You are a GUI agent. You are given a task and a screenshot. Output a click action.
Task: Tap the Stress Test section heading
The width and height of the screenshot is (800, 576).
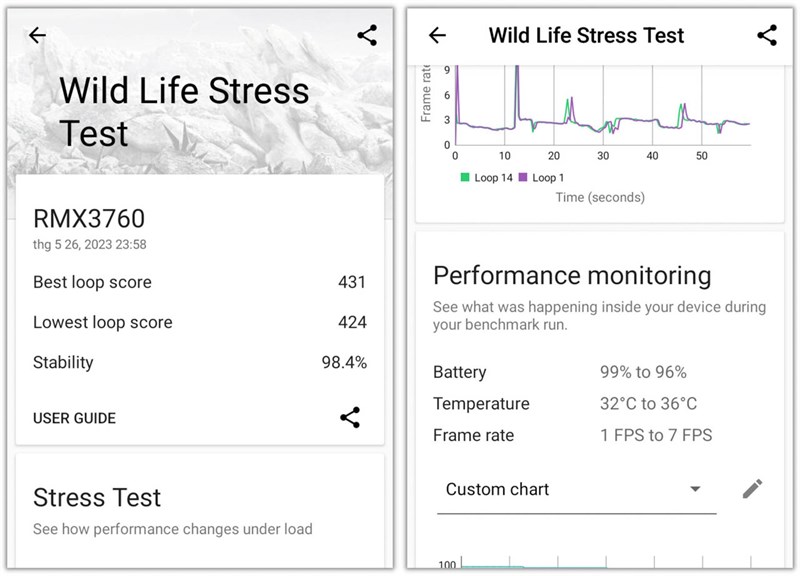tap(97, 497)
